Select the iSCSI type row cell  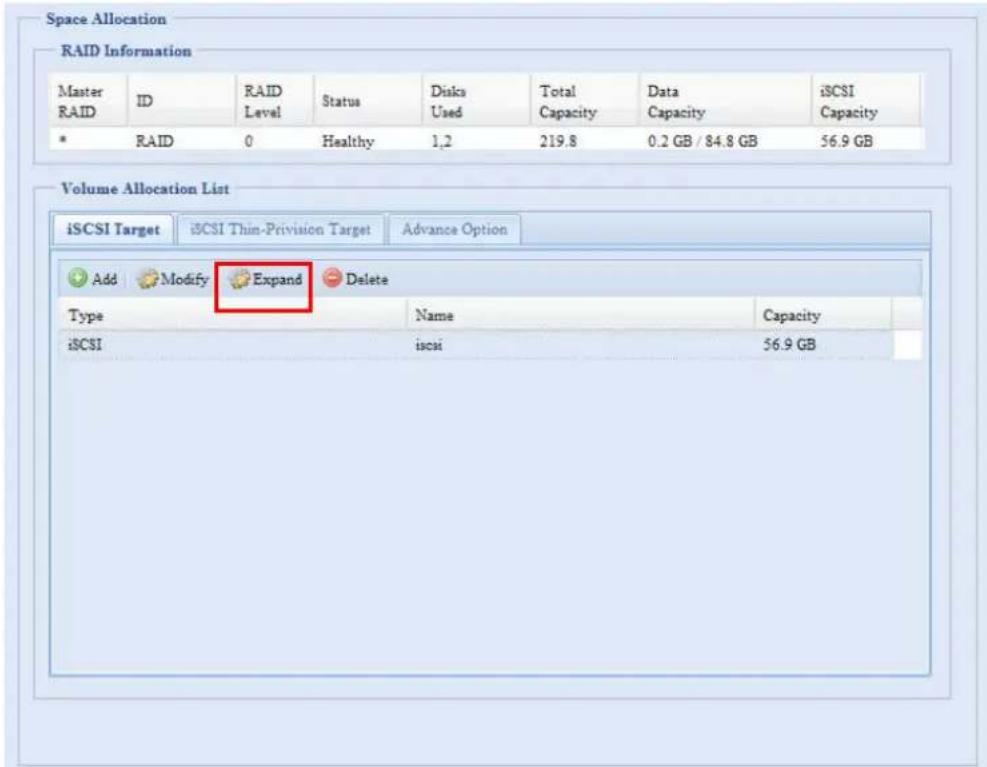tap(233, 345)
